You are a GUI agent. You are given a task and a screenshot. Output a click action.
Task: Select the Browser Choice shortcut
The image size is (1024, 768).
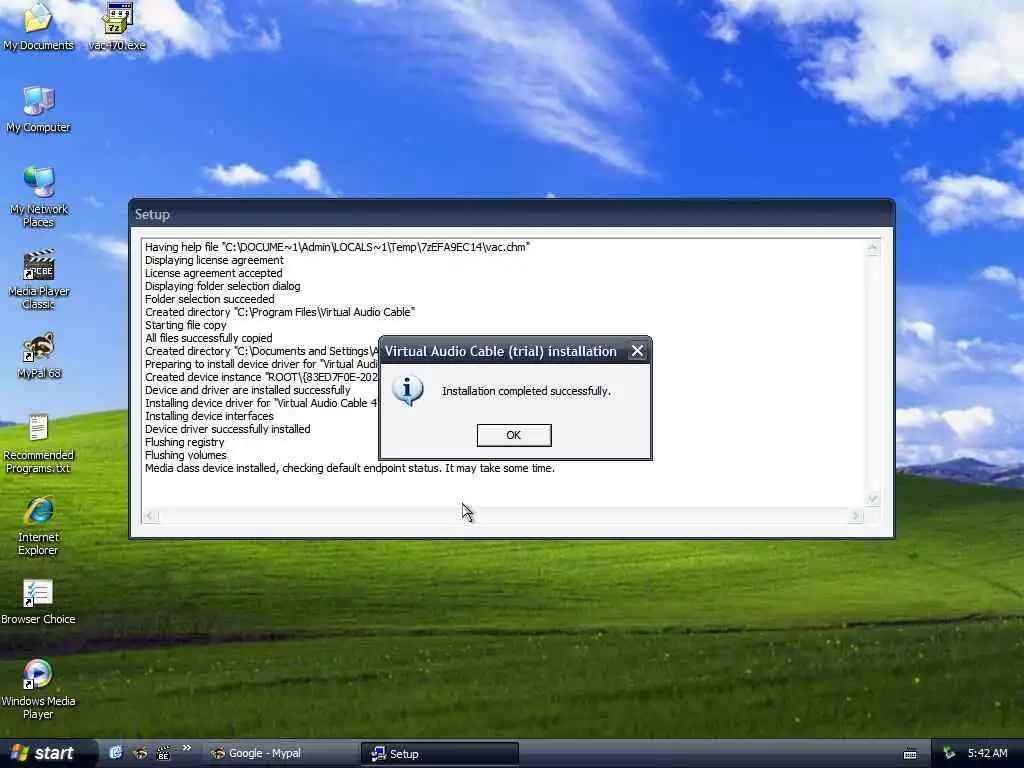pyautogui.click(x=39, y=602)
